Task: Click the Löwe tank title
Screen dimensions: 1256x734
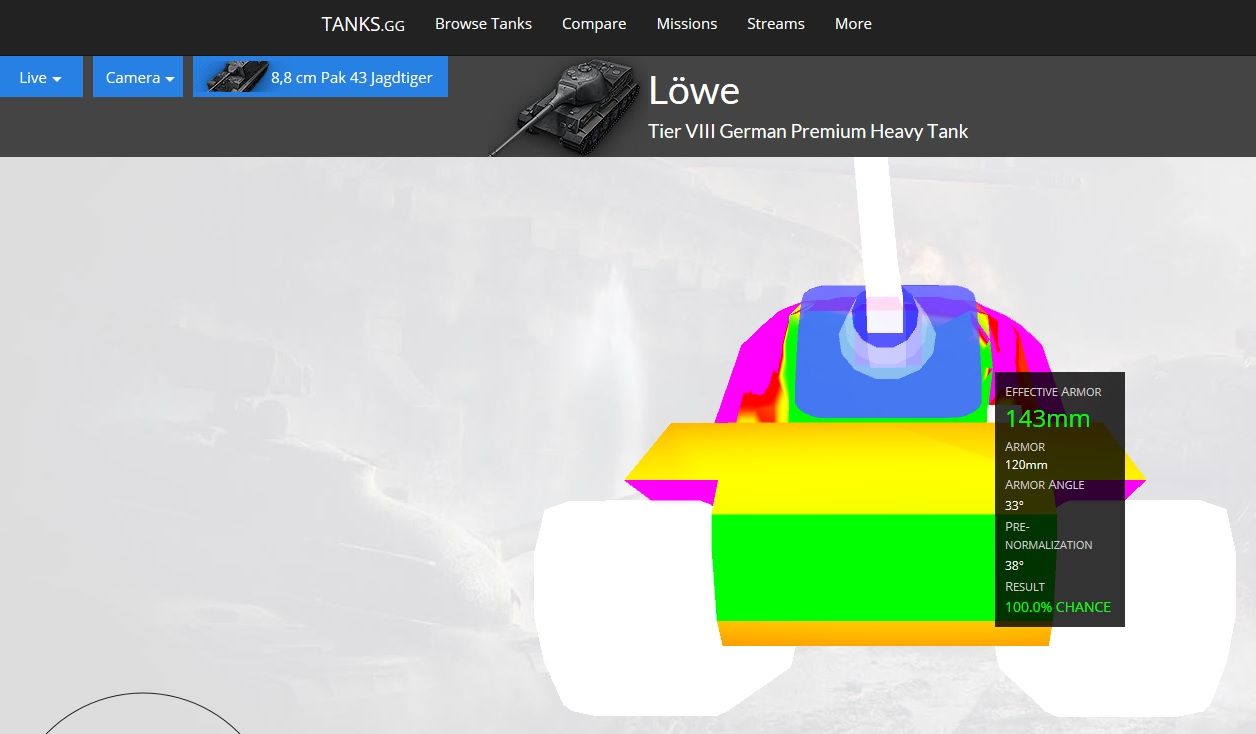Action: [x=694, y=91]
